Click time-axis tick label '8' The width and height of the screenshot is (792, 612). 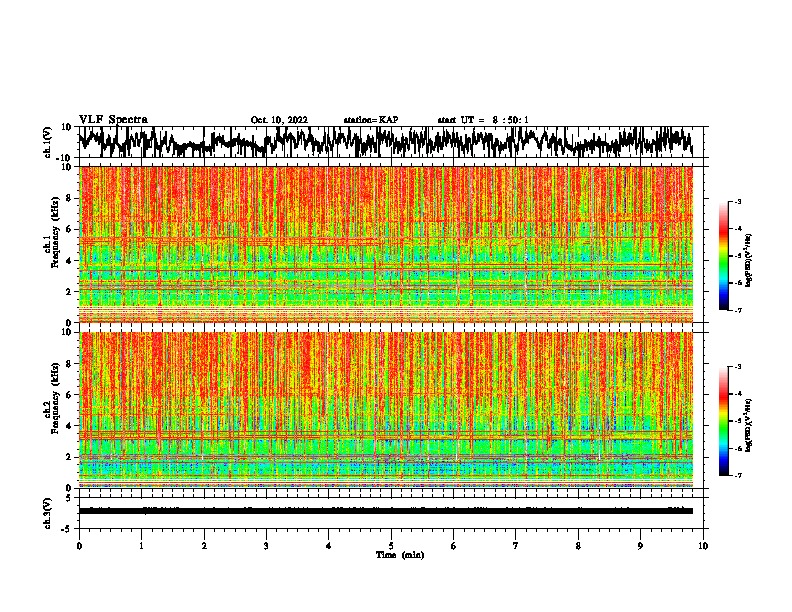click(x=578, y=546)
